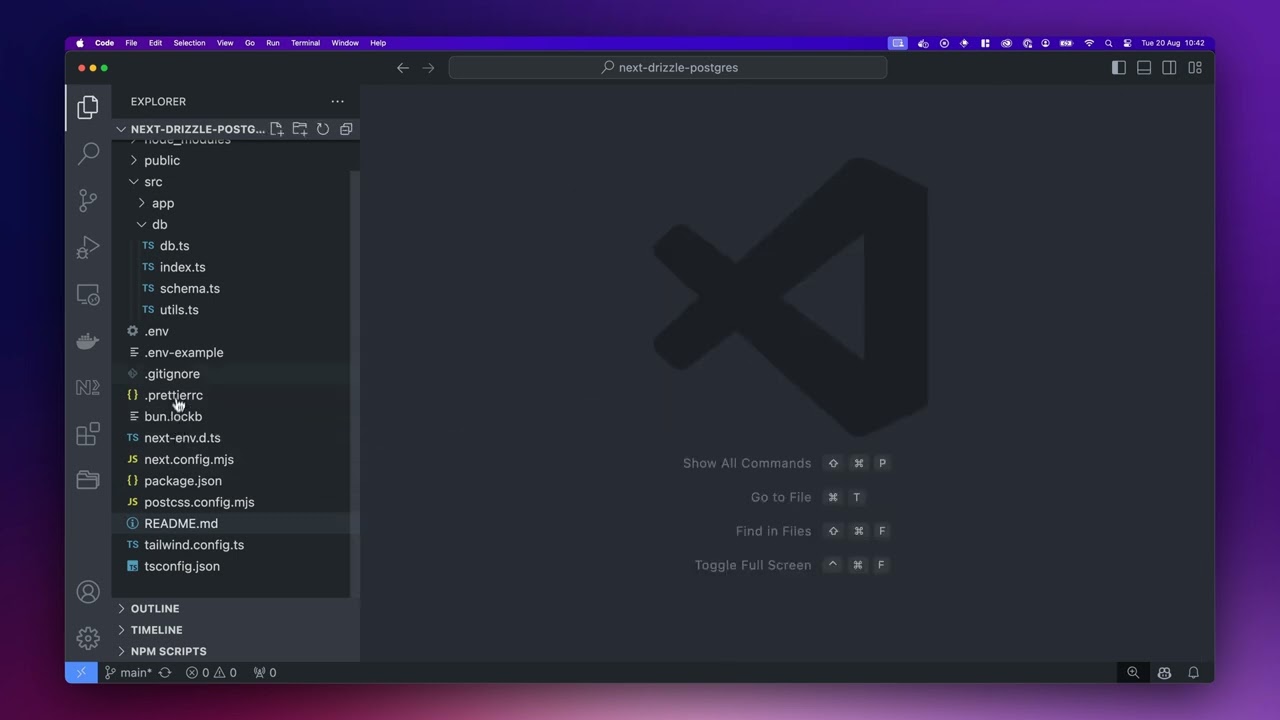Click the remote window indicator in status bar
This screenshot has width=1280, height=720.
point(81,673)
